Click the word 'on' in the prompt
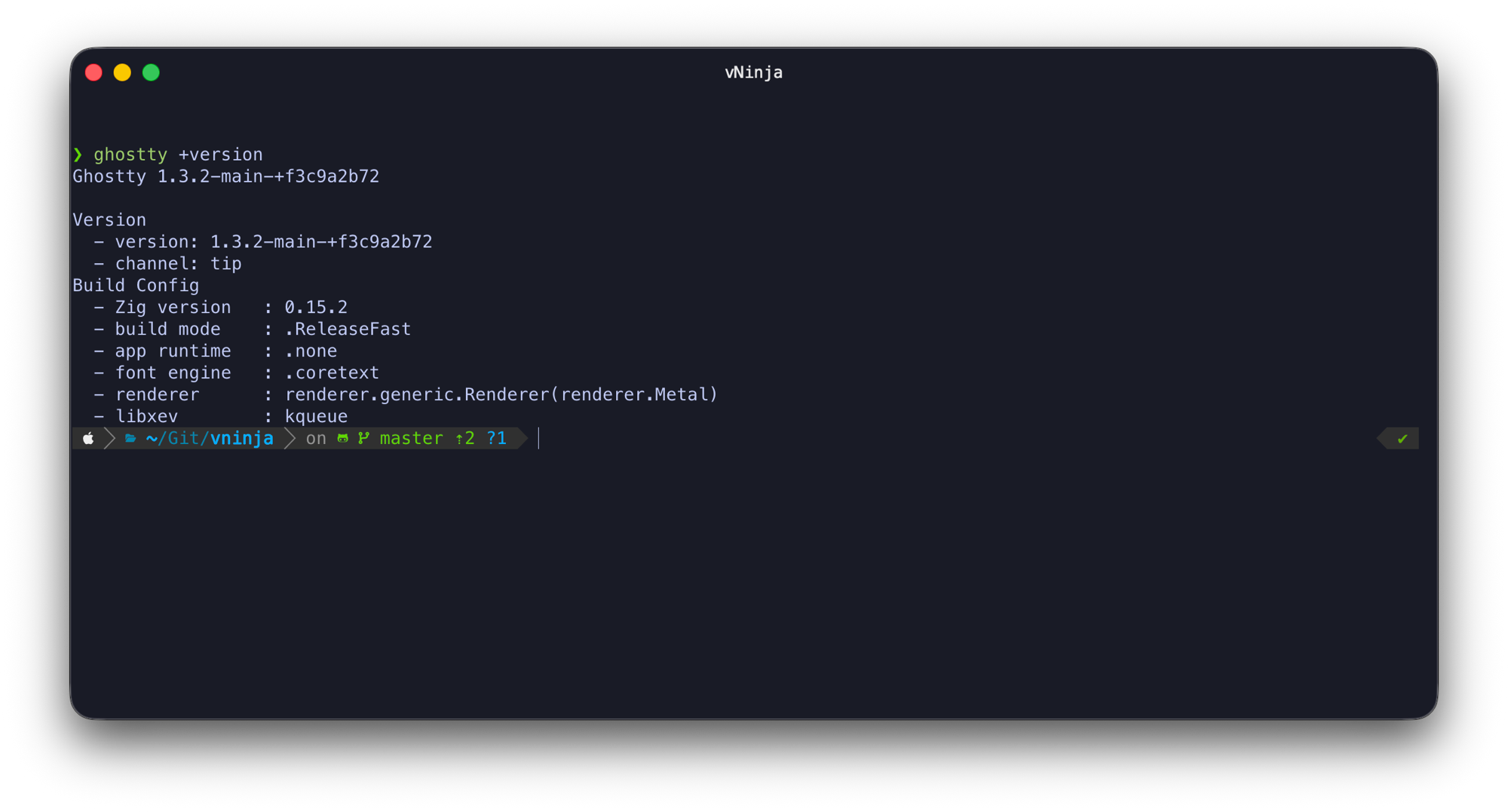 (x=316, y=439)
